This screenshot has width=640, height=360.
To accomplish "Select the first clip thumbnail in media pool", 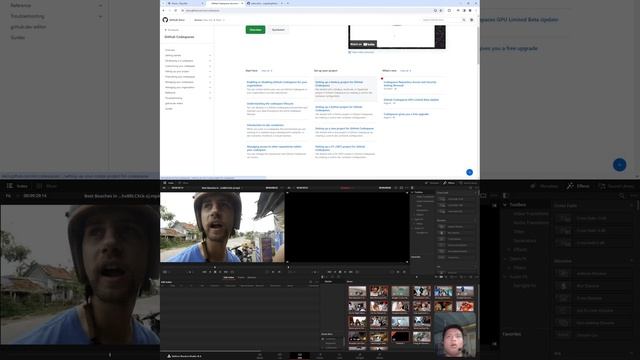I will 357,291.
